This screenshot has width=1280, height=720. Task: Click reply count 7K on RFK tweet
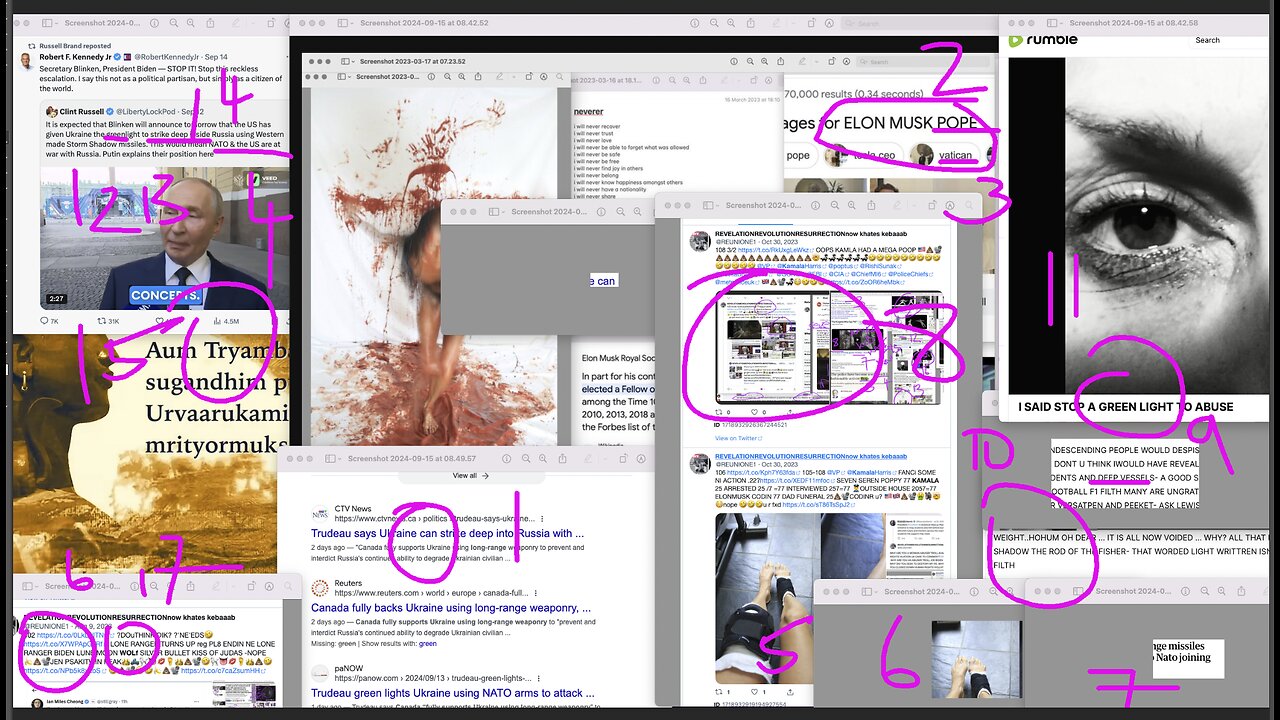pos(47,321)
